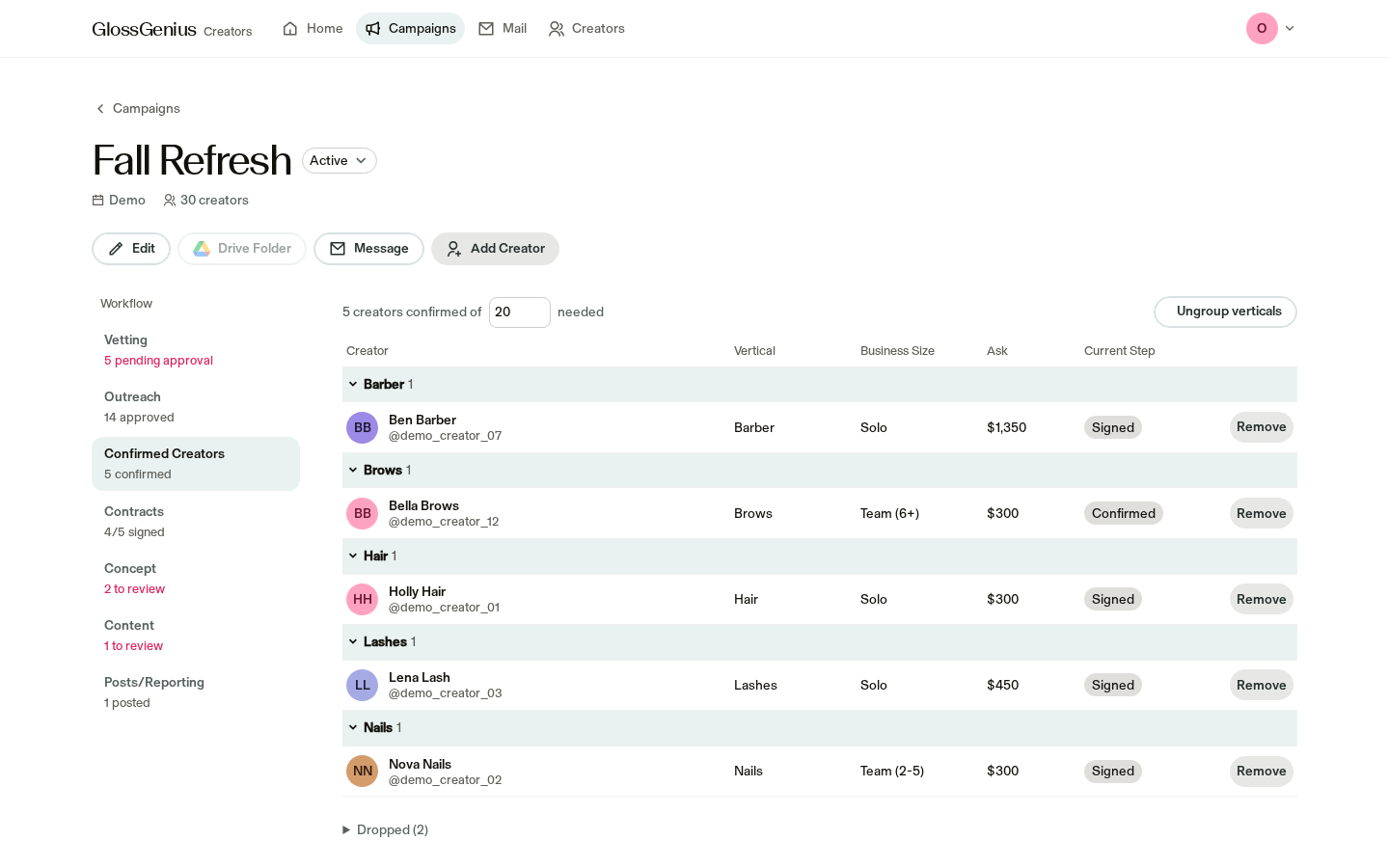Click the back arrow beside Campaigns
Screen dimensions: 1389x868
tap(100, 109)
